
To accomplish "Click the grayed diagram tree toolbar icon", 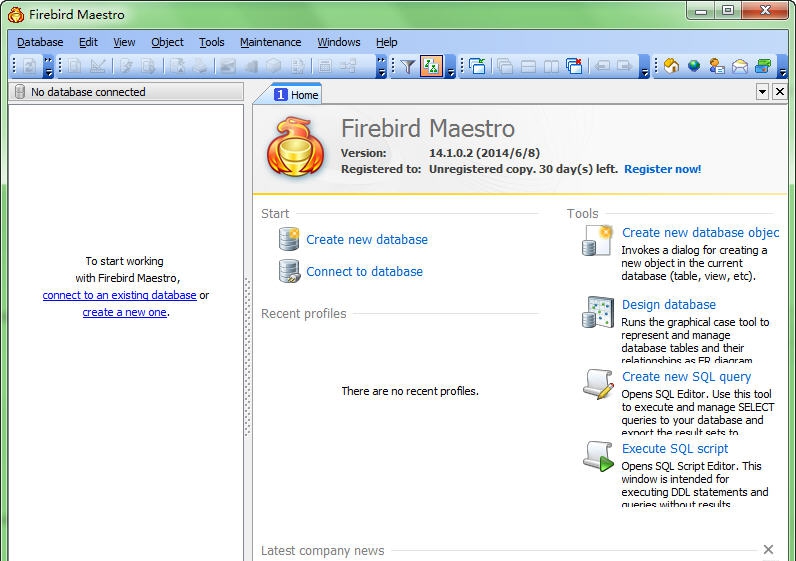I will pos(349,67).
